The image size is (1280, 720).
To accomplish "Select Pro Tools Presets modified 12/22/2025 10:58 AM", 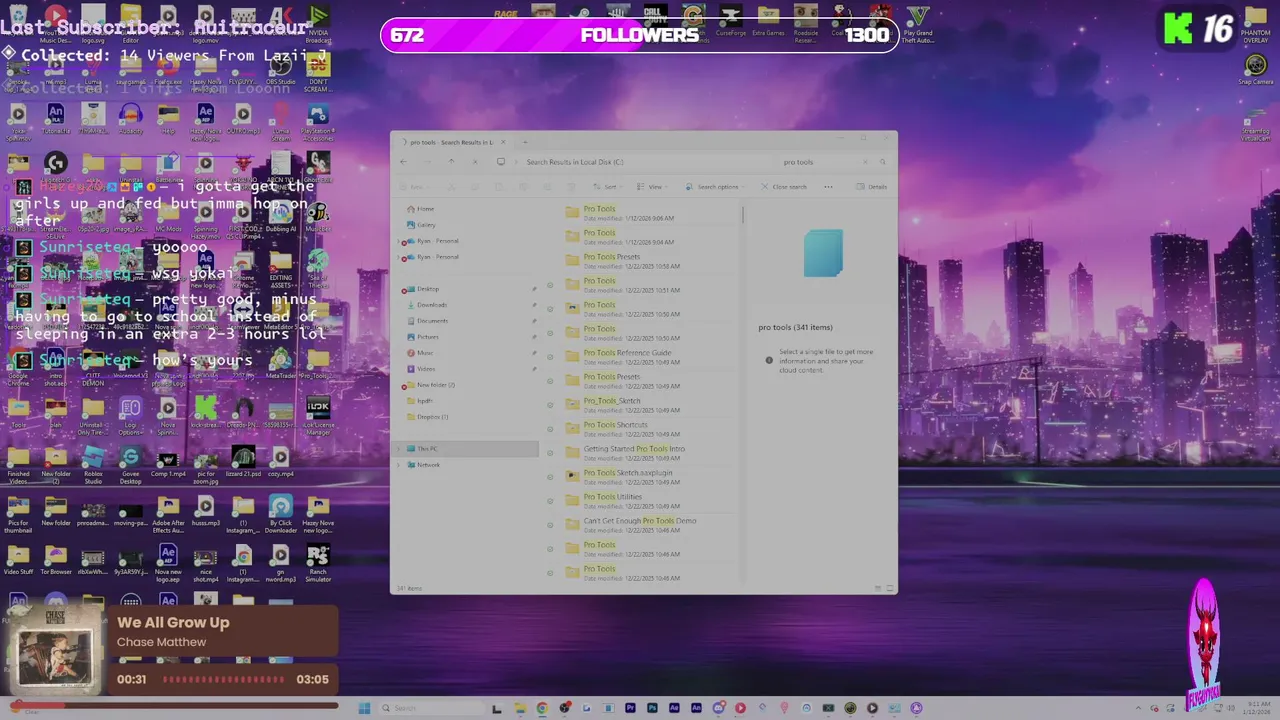I will click(x=650, y=261).
